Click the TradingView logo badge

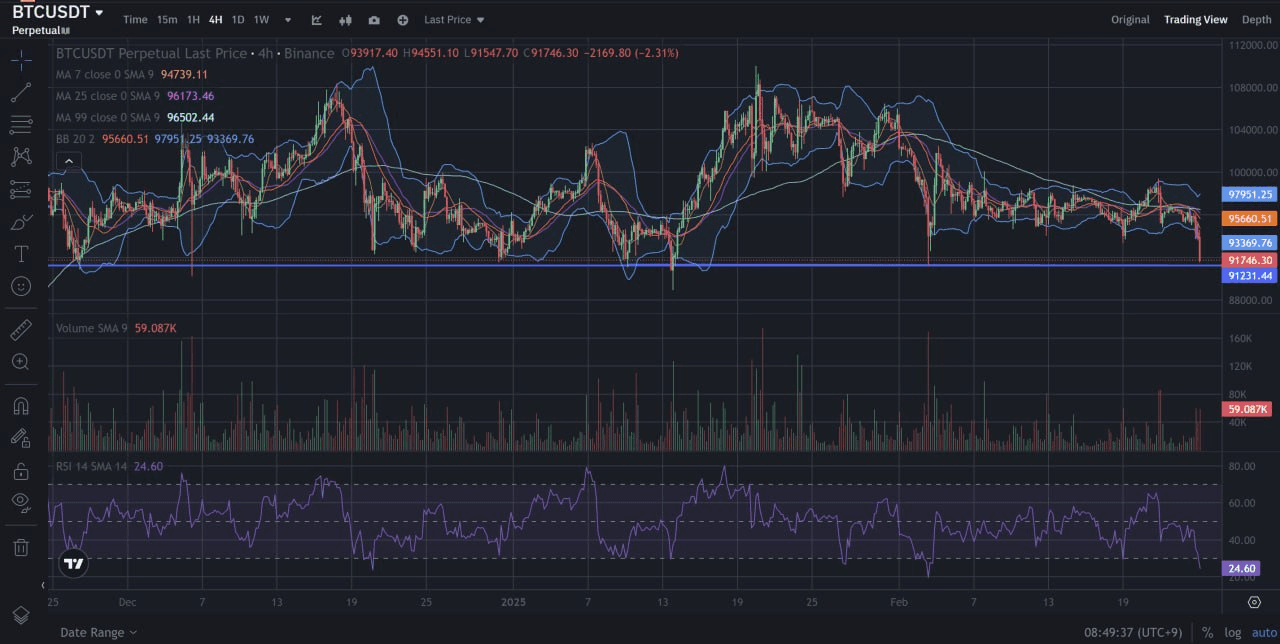74,563
